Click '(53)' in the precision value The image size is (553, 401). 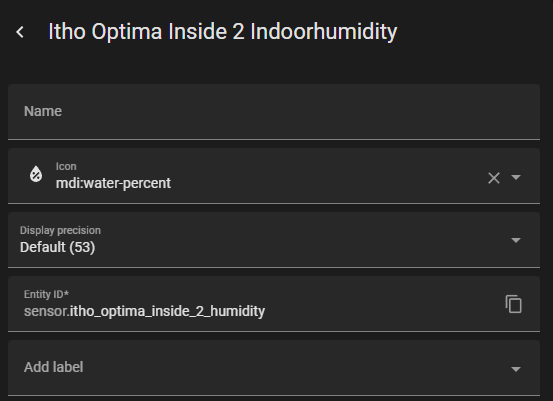[82, 247]
